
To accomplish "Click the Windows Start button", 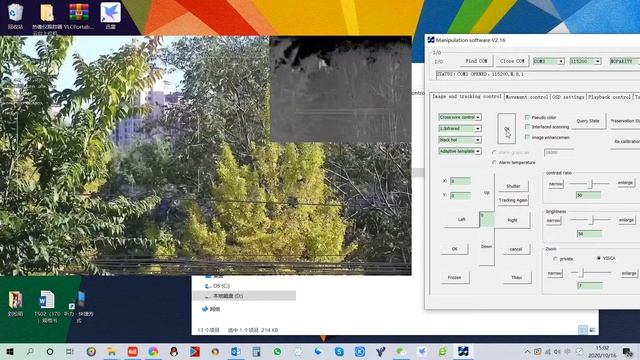I will (10, 351).
